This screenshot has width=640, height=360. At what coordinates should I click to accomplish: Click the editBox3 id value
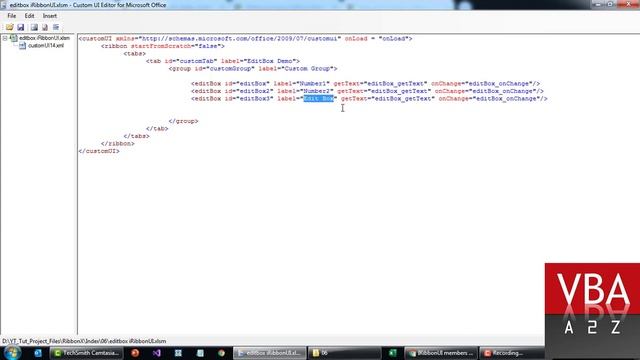click(255, 99)
